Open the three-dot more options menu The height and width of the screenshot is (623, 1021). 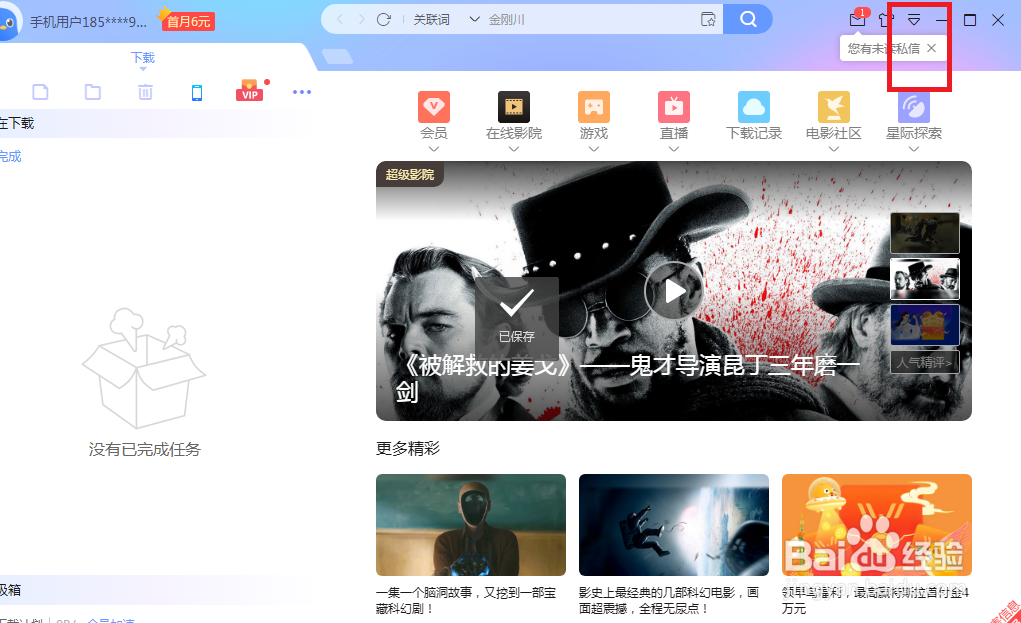(301, 92)
